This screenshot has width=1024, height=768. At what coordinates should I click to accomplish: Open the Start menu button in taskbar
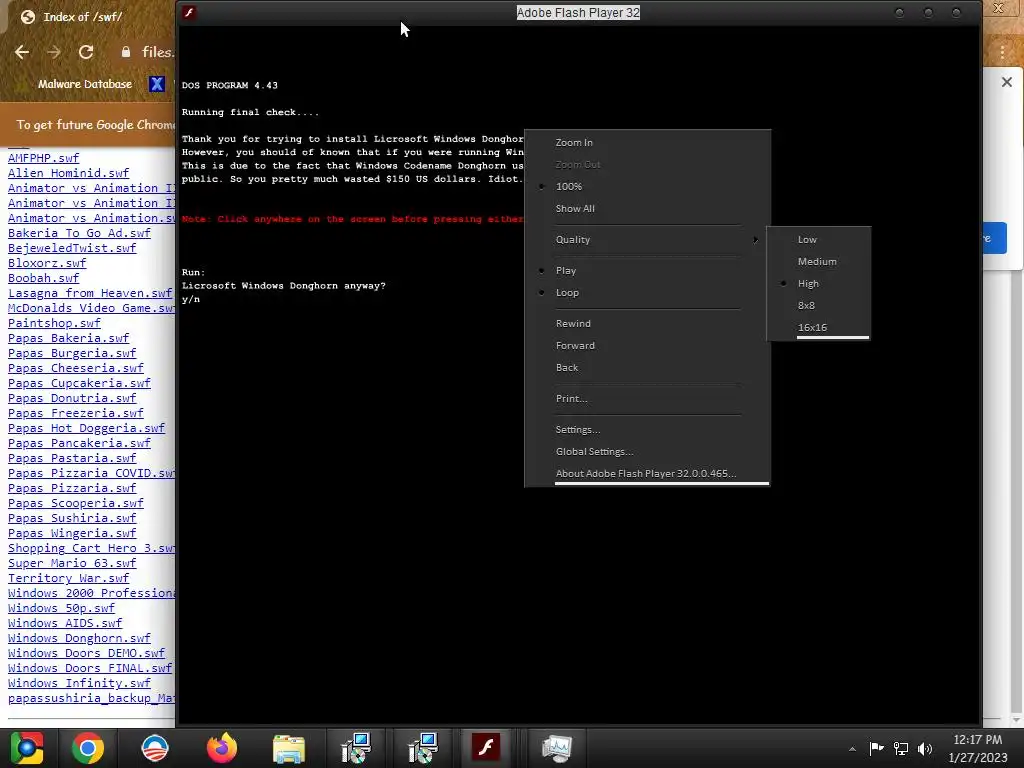tap(26, 748)
